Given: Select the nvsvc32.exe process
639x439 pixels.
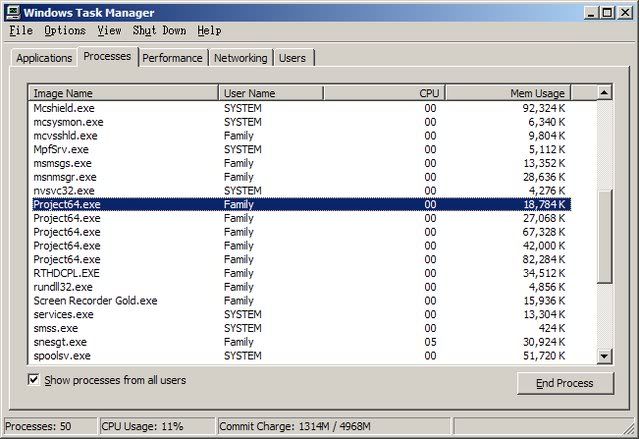Looking at the screenshot, I should pyautogui.click(x=302, y=191).
